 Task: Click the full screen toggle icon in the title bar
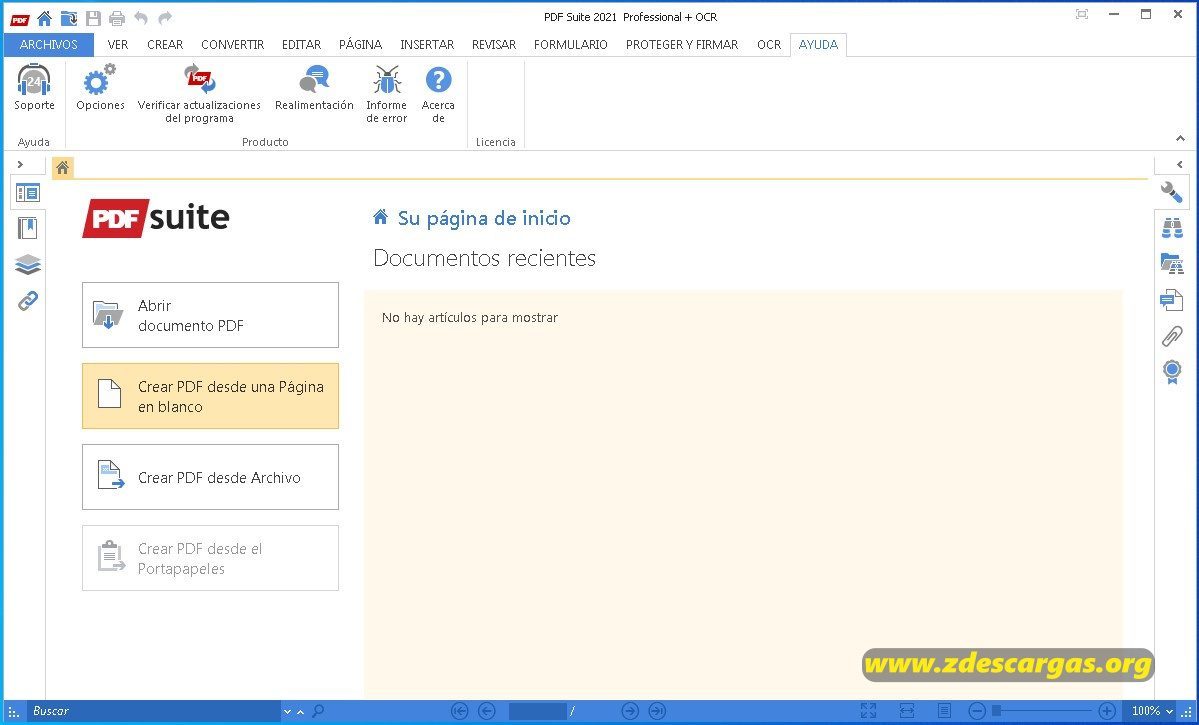pyautogui.click(x=1081, y=15)
